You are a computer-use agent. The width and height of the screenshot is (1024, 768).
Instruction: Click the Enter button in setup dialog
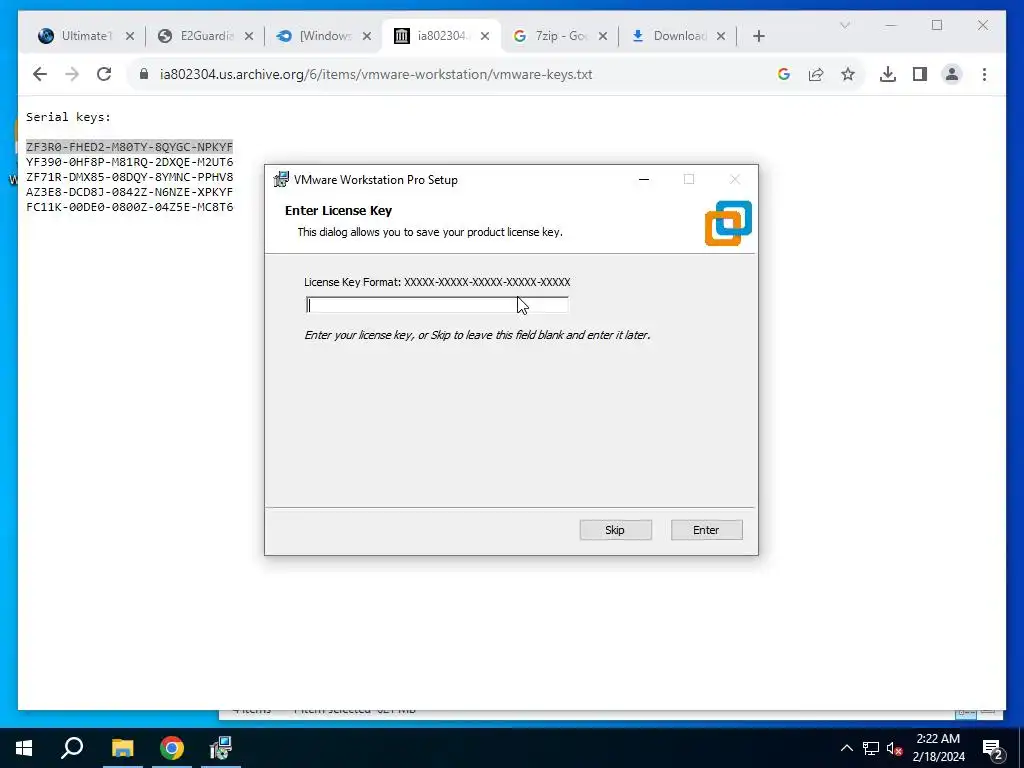(706, 530)
